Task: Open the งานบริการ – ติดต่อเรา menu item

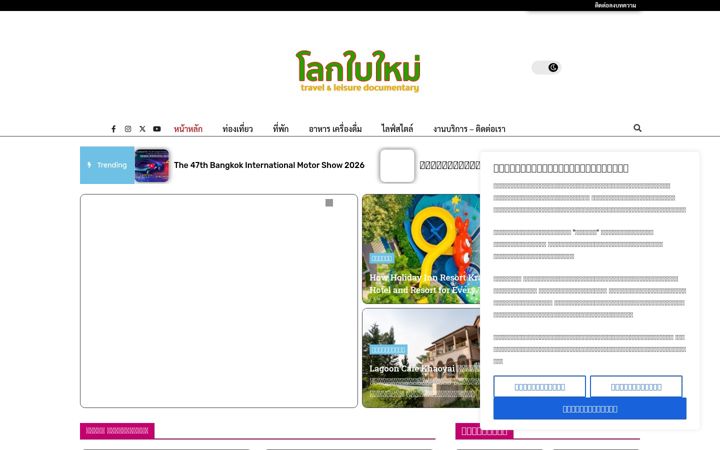Action: (x=469, y=129)
